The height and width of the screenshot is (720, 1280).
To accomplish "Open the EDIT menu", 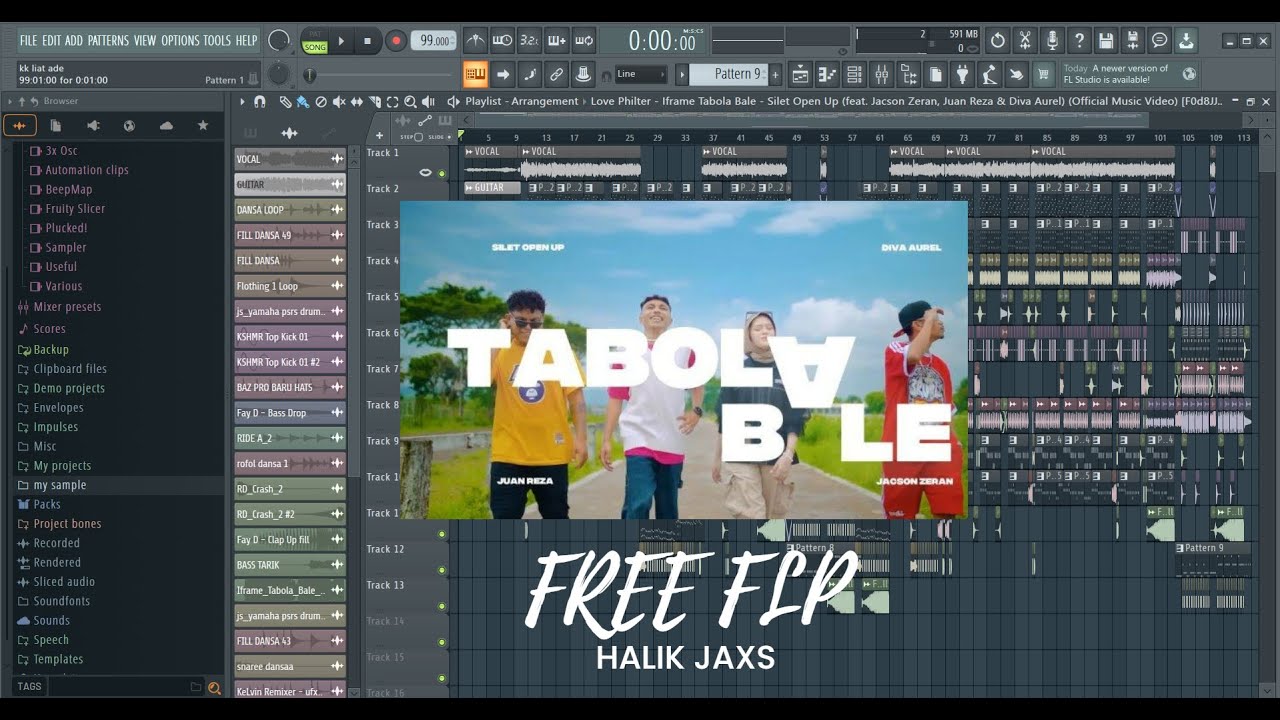I will pos(52,40).
